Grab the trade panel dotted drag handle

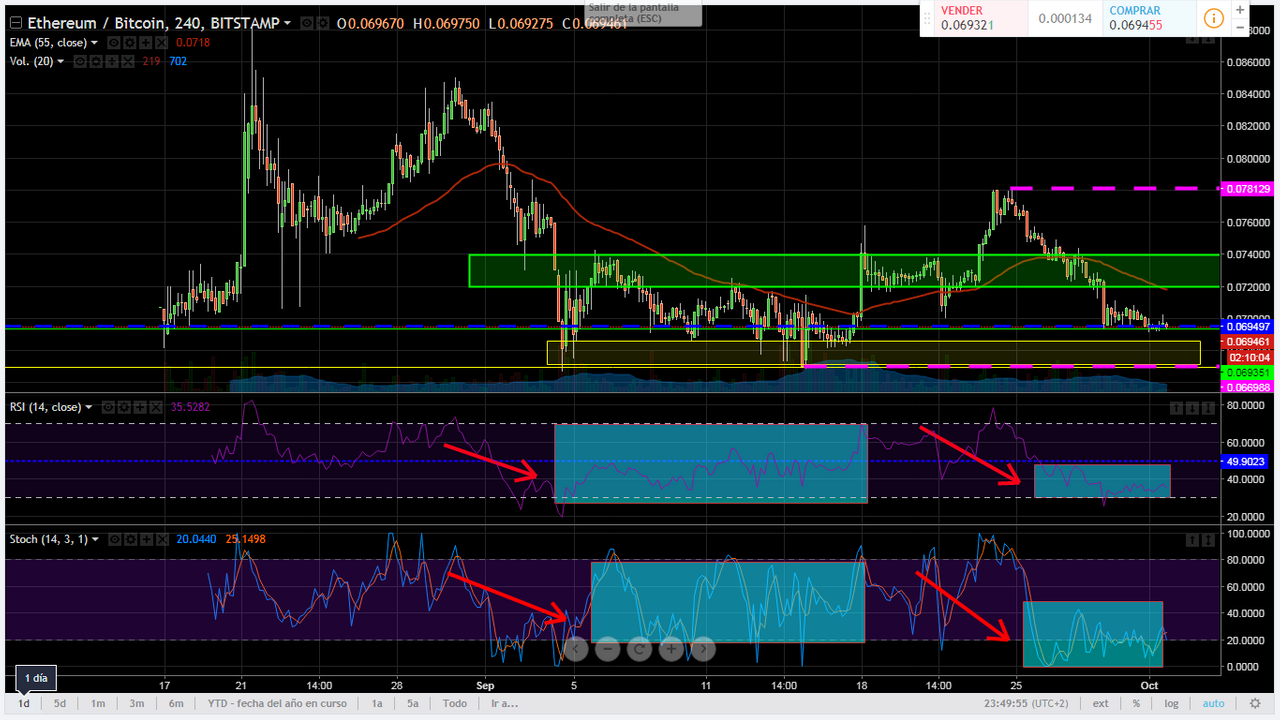pyautogui.click(x=925, y=18)
